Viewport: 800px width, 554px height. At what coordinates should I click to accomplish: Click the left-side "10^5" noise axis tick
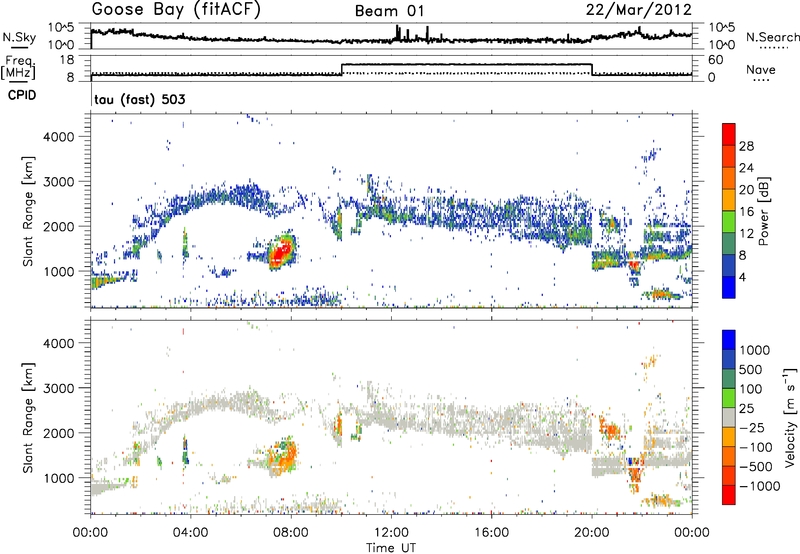61,28
